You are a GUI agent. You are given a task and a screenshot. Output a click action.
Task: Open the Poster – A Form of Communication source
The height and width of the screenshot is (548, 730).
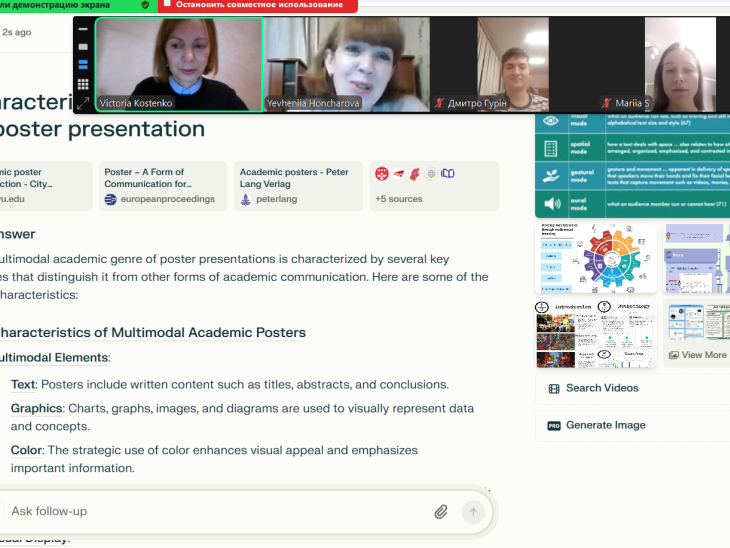tap(163, 186)
